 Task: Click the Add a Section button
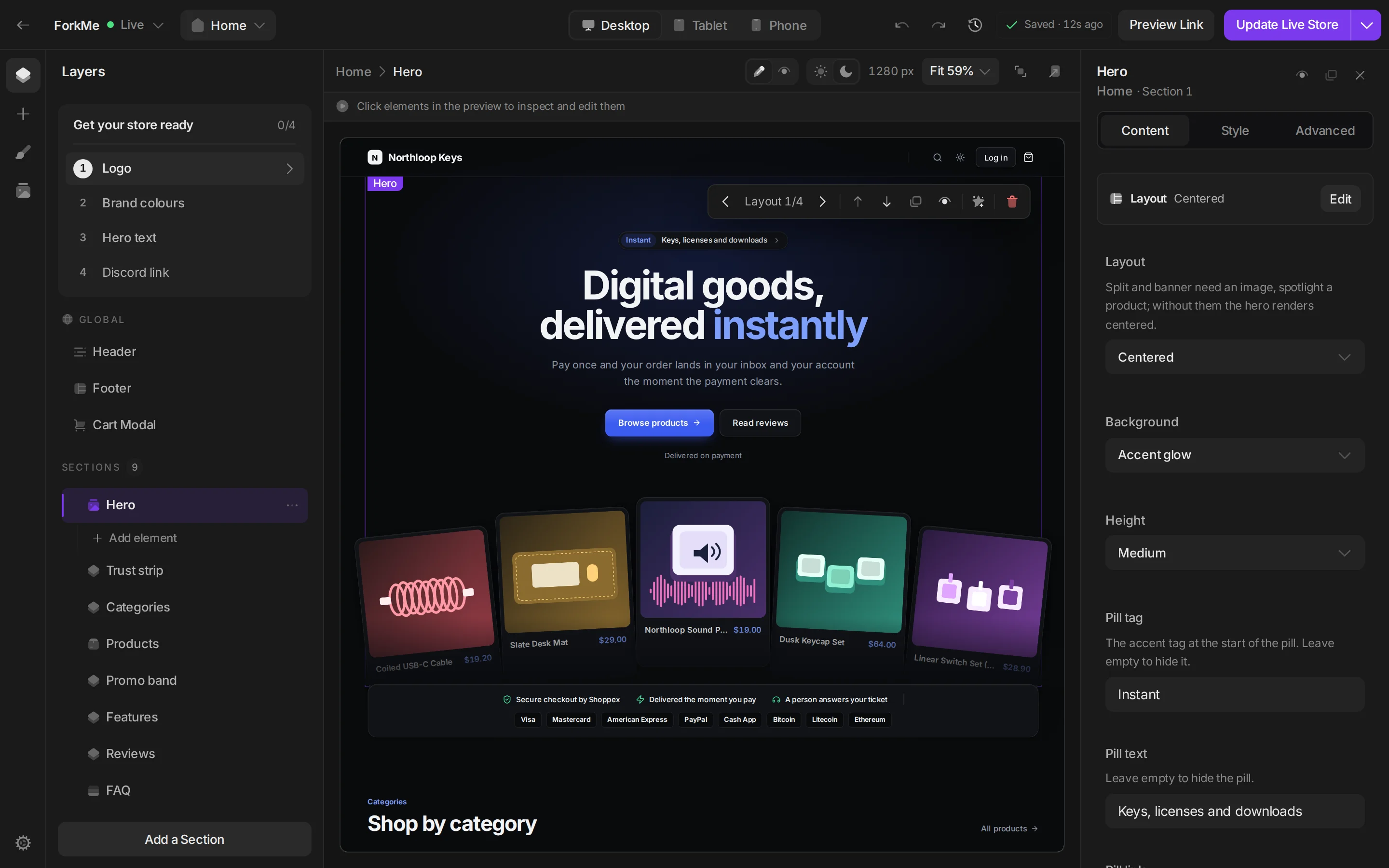tap(184, 839)
